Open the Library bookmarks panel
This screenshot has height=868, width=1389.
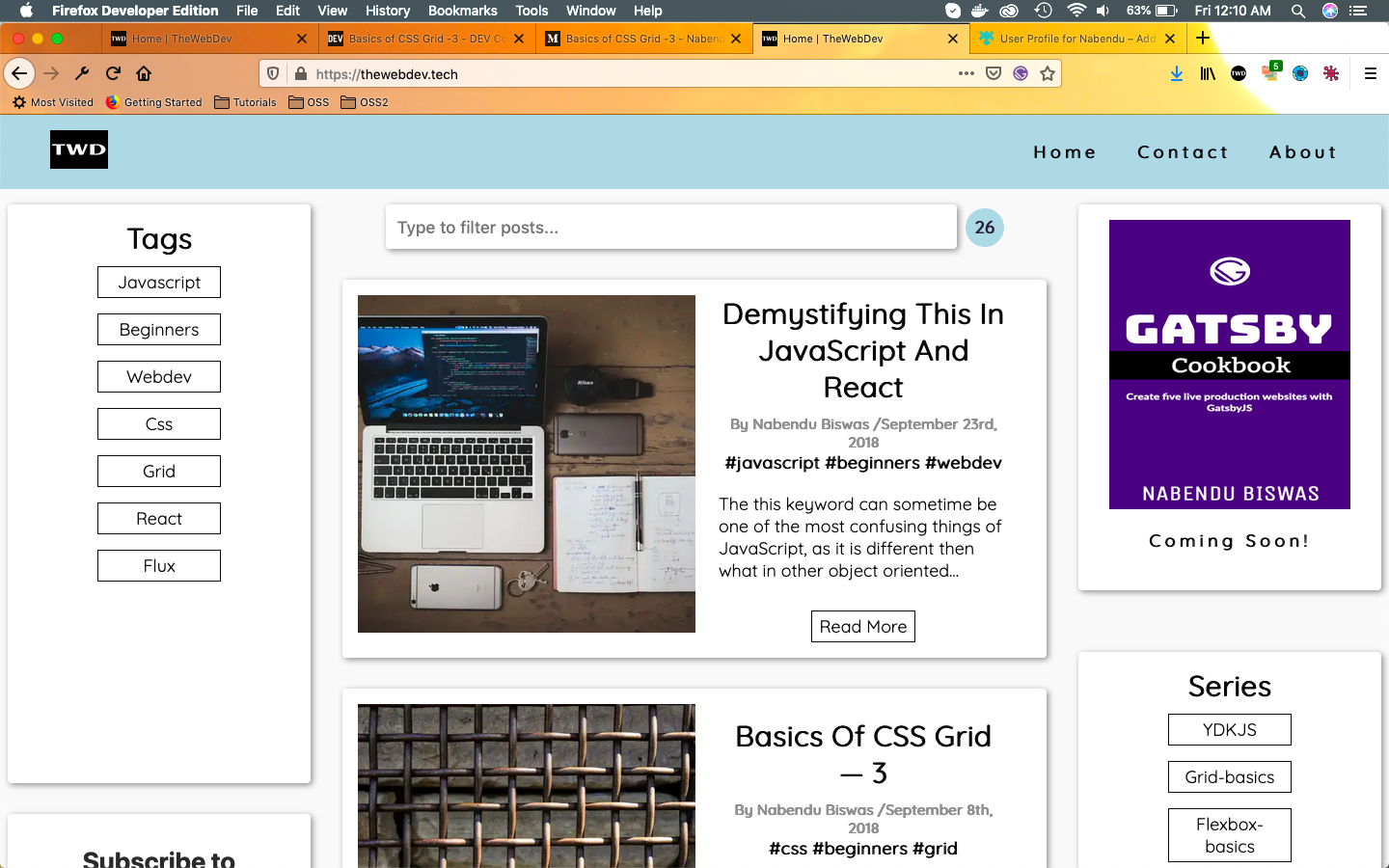point(1208,73)
